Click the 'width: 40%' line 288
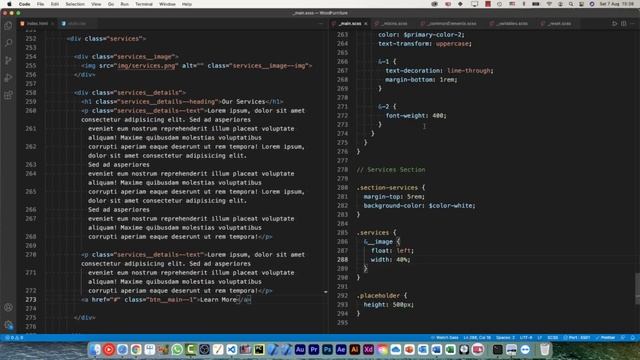 coord(390,260)
